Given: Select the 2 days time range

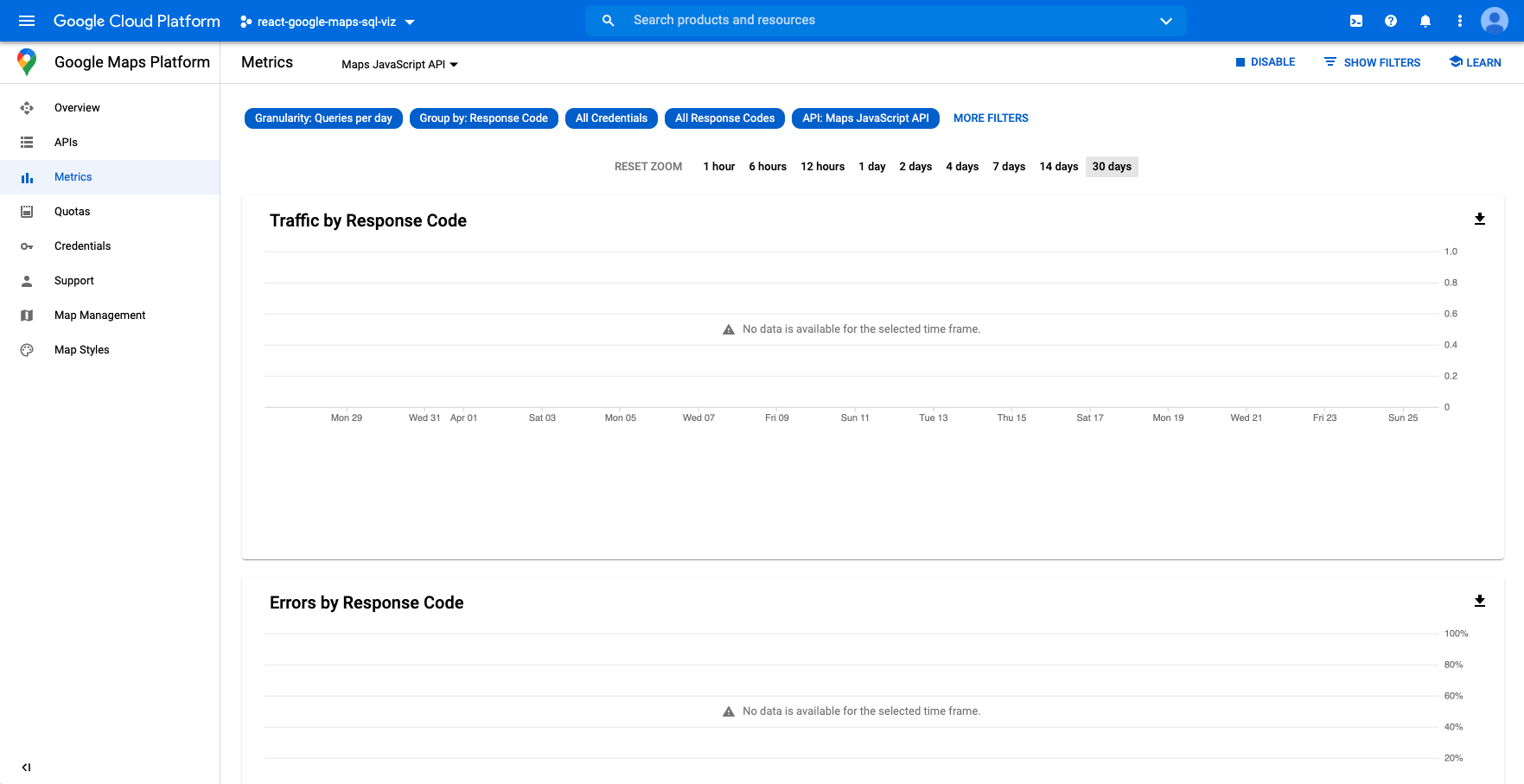Looking at the screenshot, I should click(x=915, y=167).
